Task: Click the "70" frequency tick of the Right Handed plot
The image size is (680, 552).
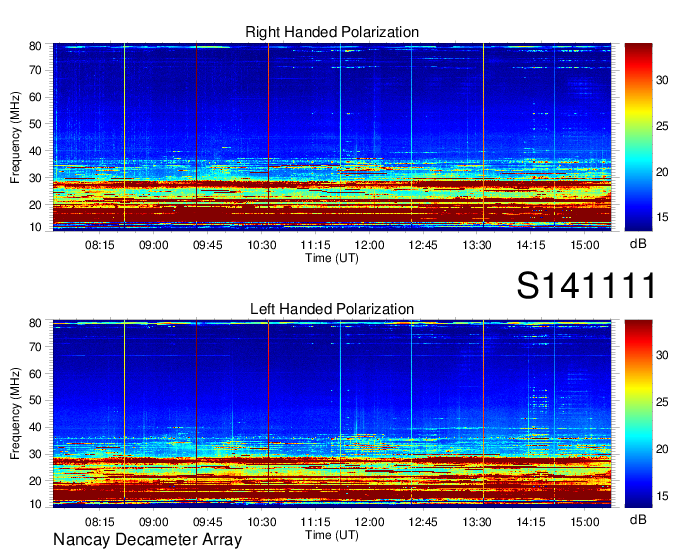Action: 35,70
